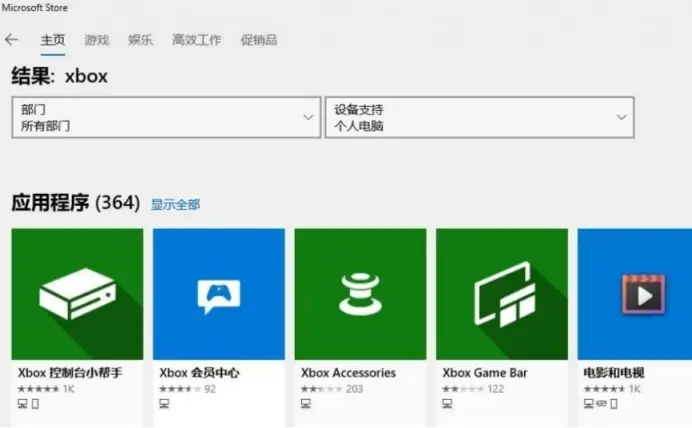The image size is (692, 428).
Task: Click the PC device icon under Xbox Accessories
Action: click(x=306, y=403)
